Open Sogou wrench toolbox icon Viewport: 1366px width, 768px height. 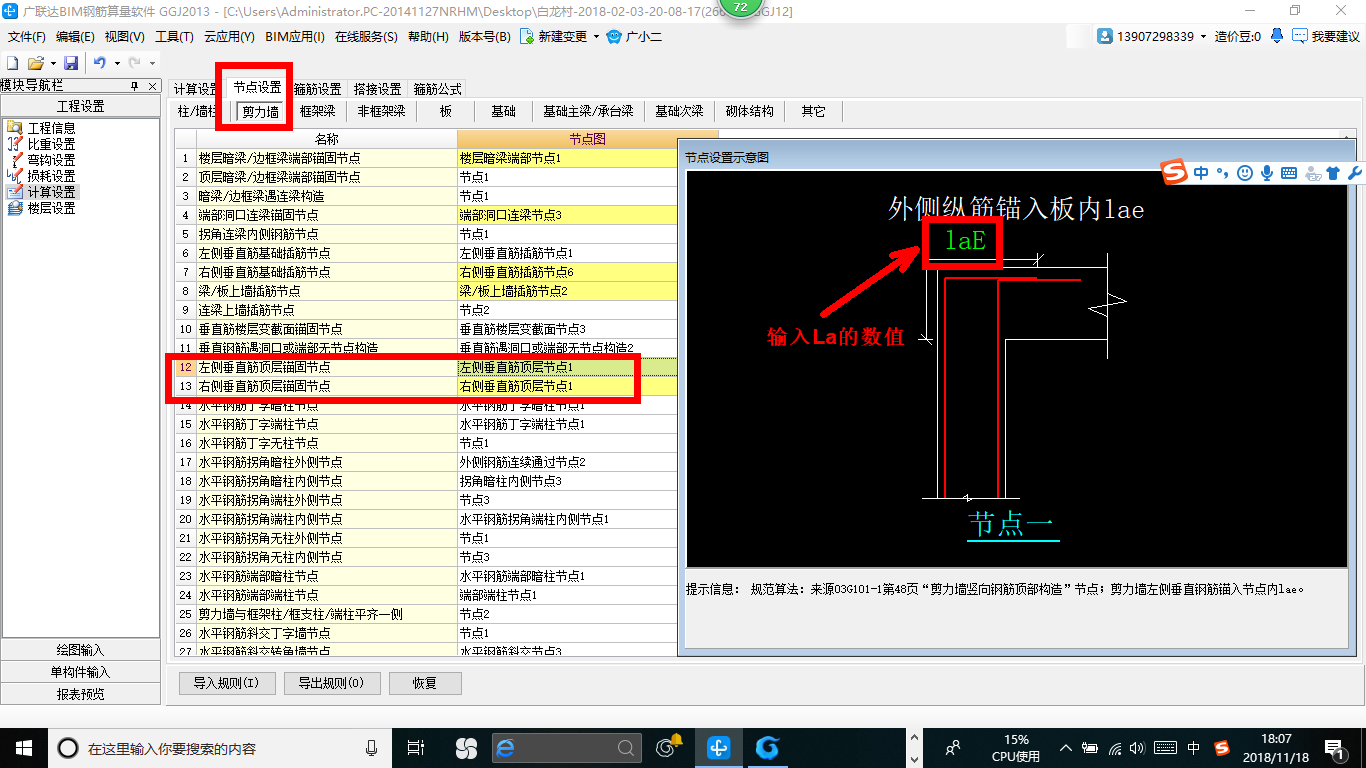1355,173
